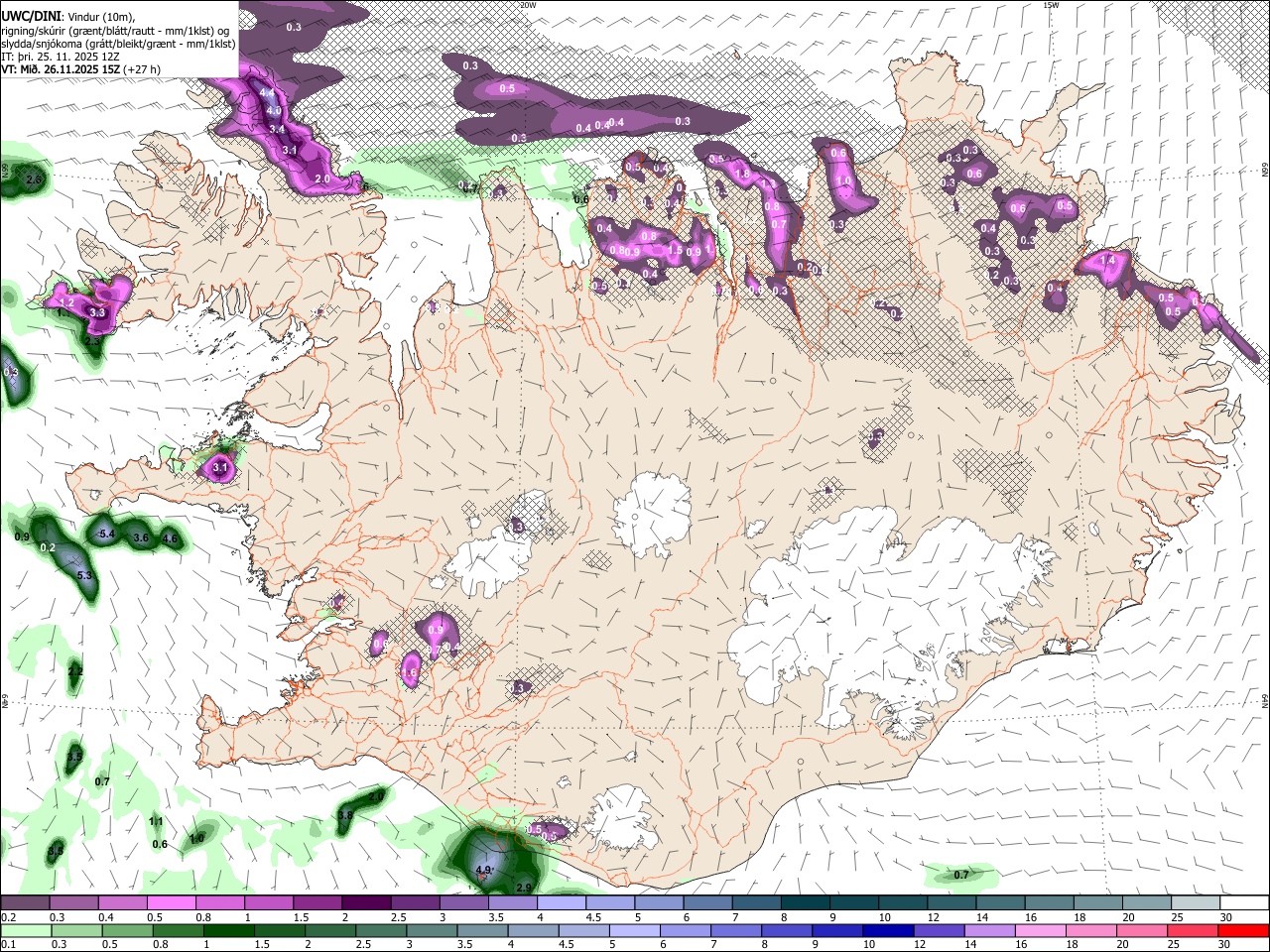Click the "IT: þri. 25. 11. 2025 12Z" line
The height and width of the screenshot is (952, 1270).
pyautogui.click(x=61, y=57)
